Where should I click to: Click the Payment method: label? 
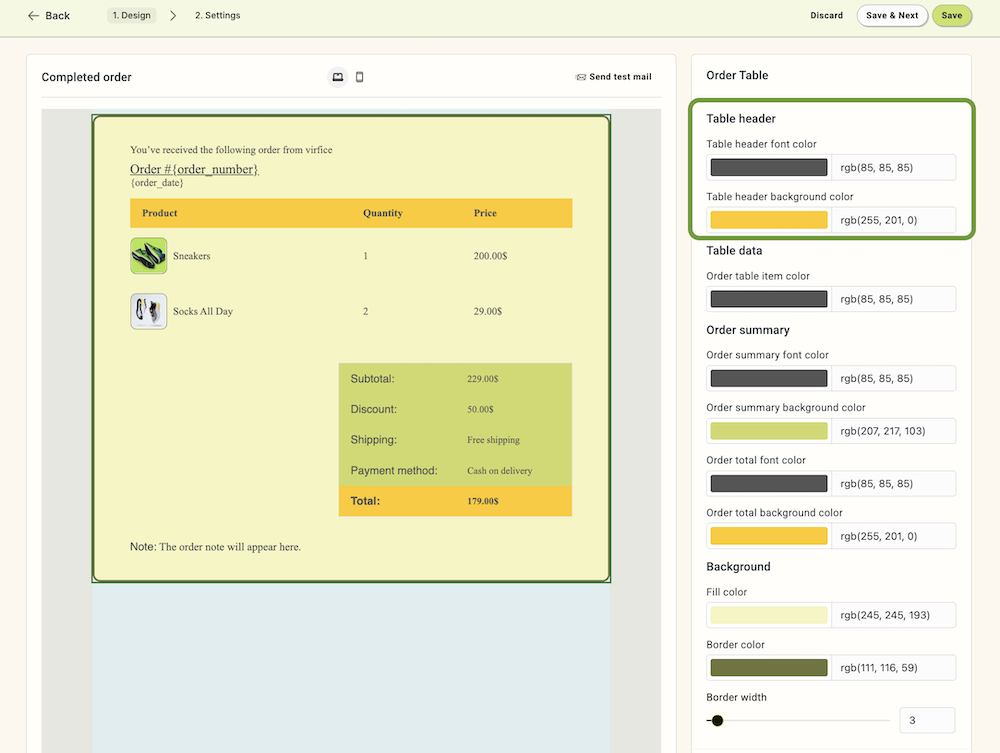pos(394,471)
